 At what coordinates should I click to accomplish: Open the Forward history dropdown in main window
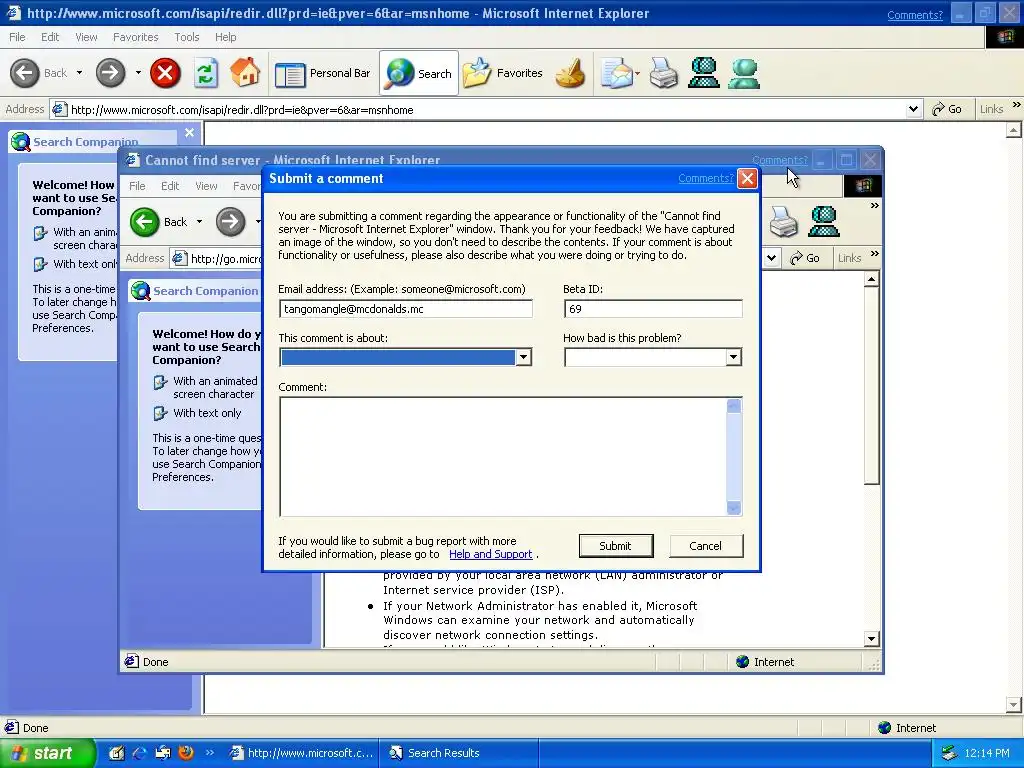138,73
